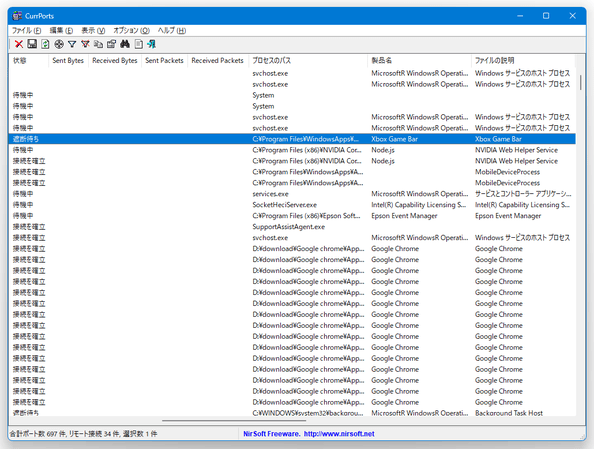594x449 pixels.
Task: Click the properties icon in toolbar
Action: point(111,44)
